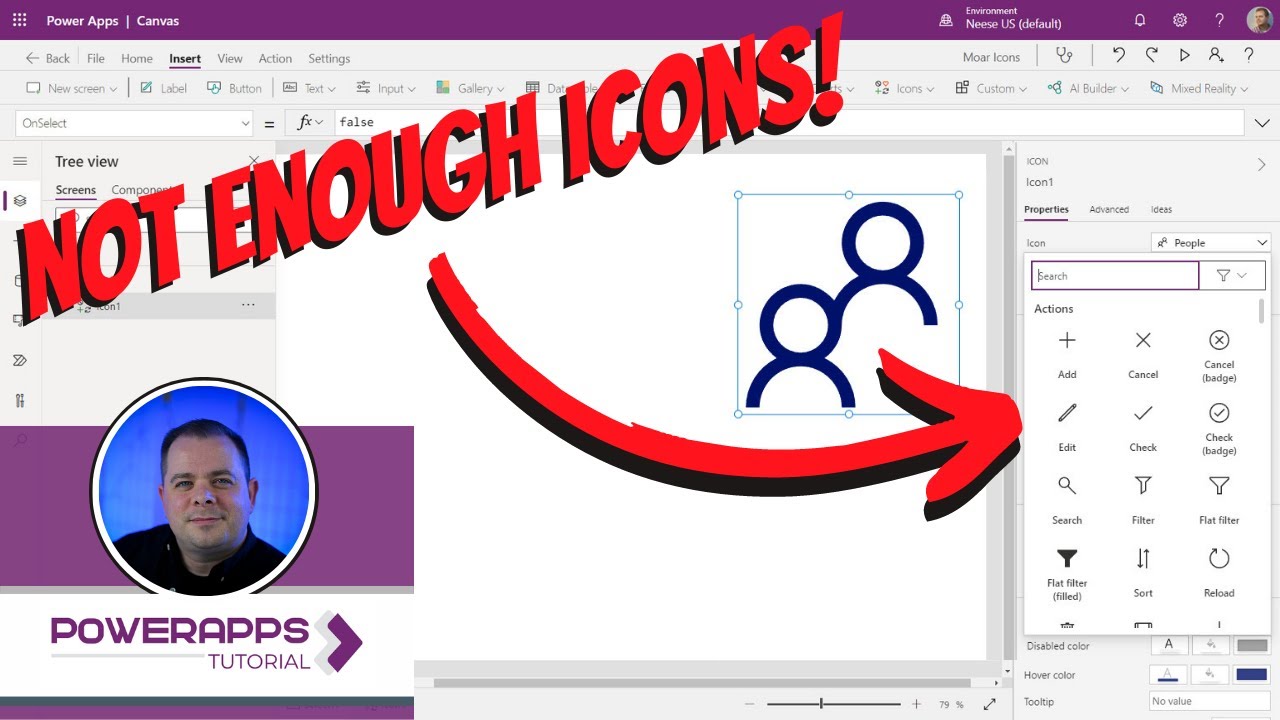Image resolution: width=1280 pixels, height=720 pixels.
Task: Share the app with person-plus icon
Action: tap(1216, 56)
